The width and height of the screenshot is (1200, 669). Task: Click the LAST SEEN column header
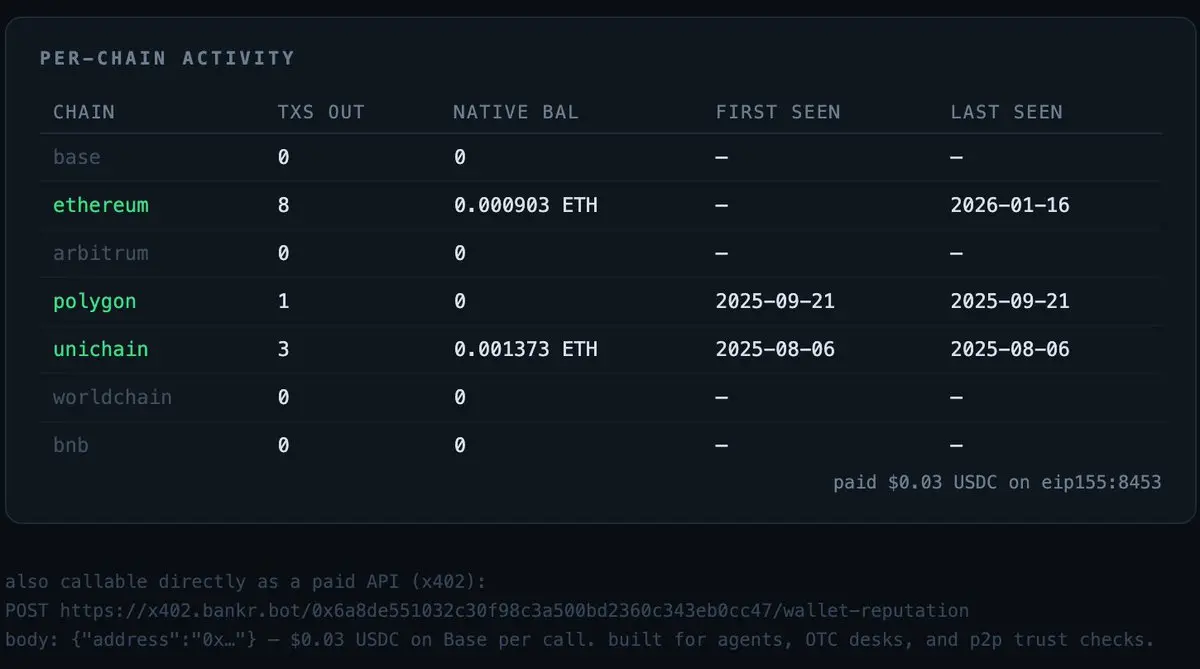(1007, 112)
